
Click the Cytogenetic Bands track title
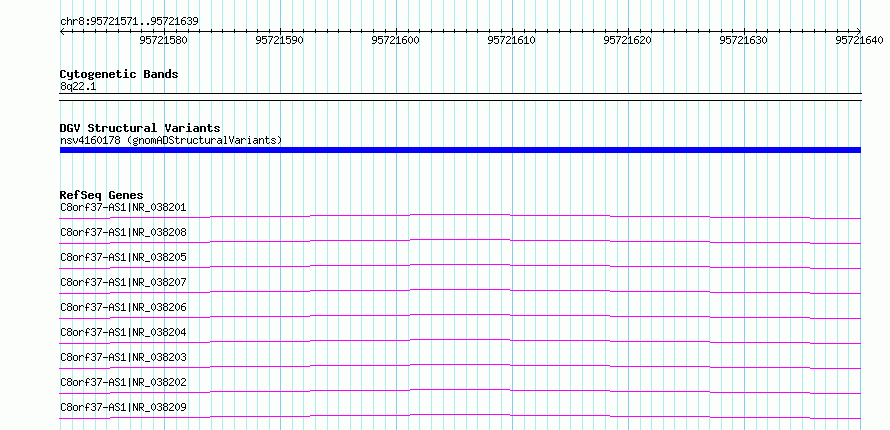click(119, 74)
